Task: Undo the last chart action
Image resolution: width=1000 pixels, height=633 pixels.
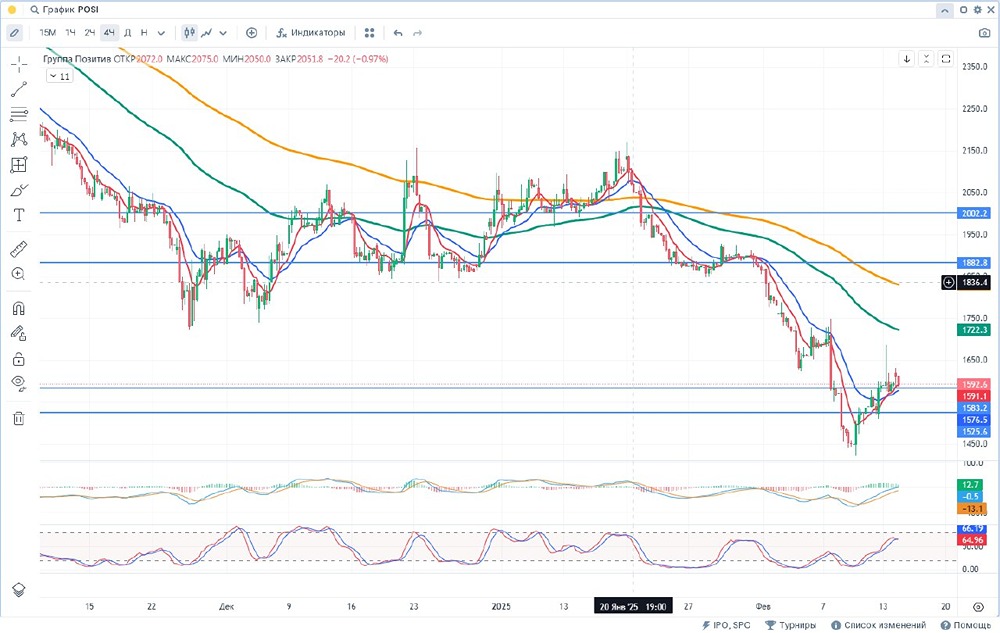Action: [x=398, y=33]
